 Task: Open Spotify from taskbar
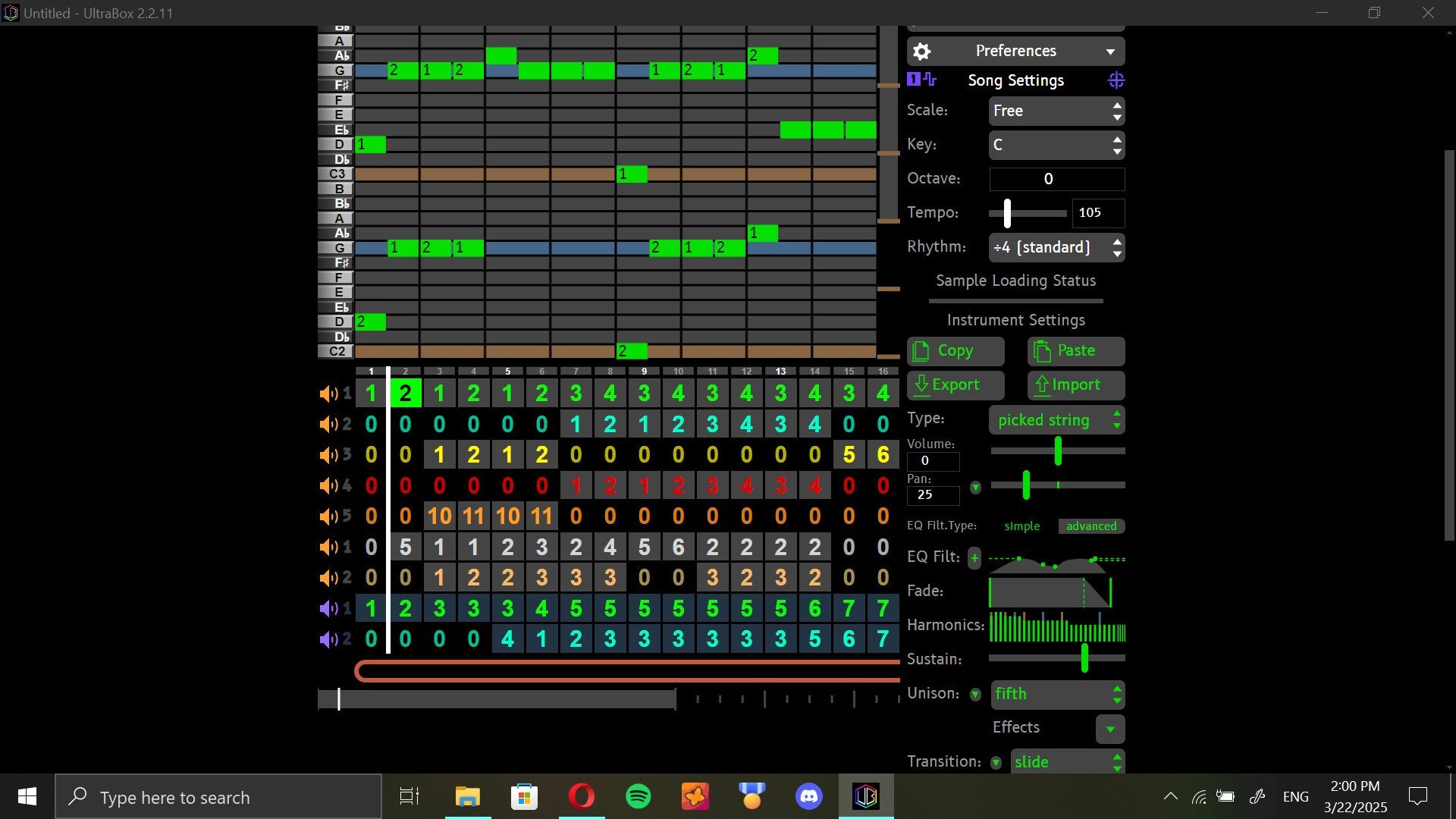639,797
